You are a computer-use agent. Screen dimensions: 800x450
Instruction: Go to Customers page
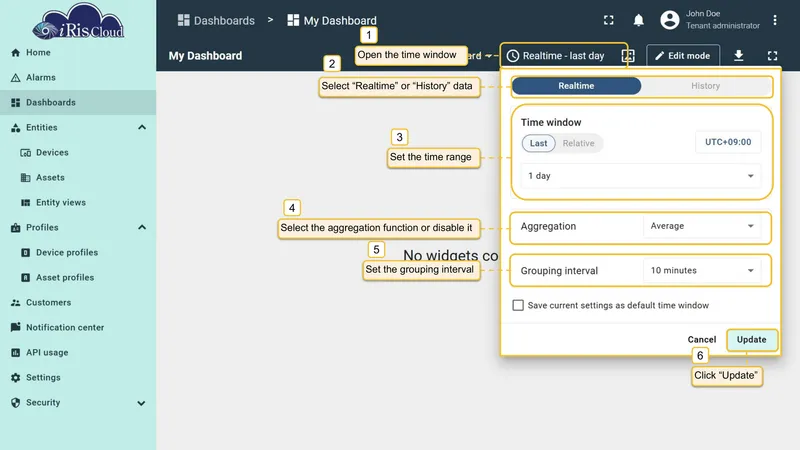[78, 303]
